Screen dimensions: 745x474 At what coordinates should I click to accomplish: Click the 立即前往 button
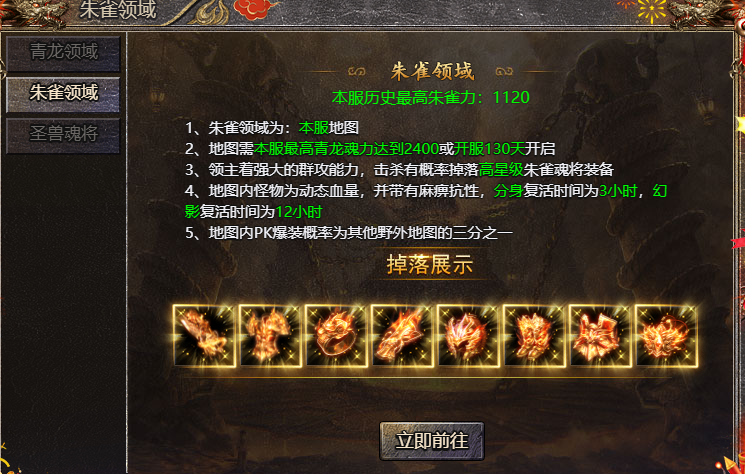click(x=432, y=441)
